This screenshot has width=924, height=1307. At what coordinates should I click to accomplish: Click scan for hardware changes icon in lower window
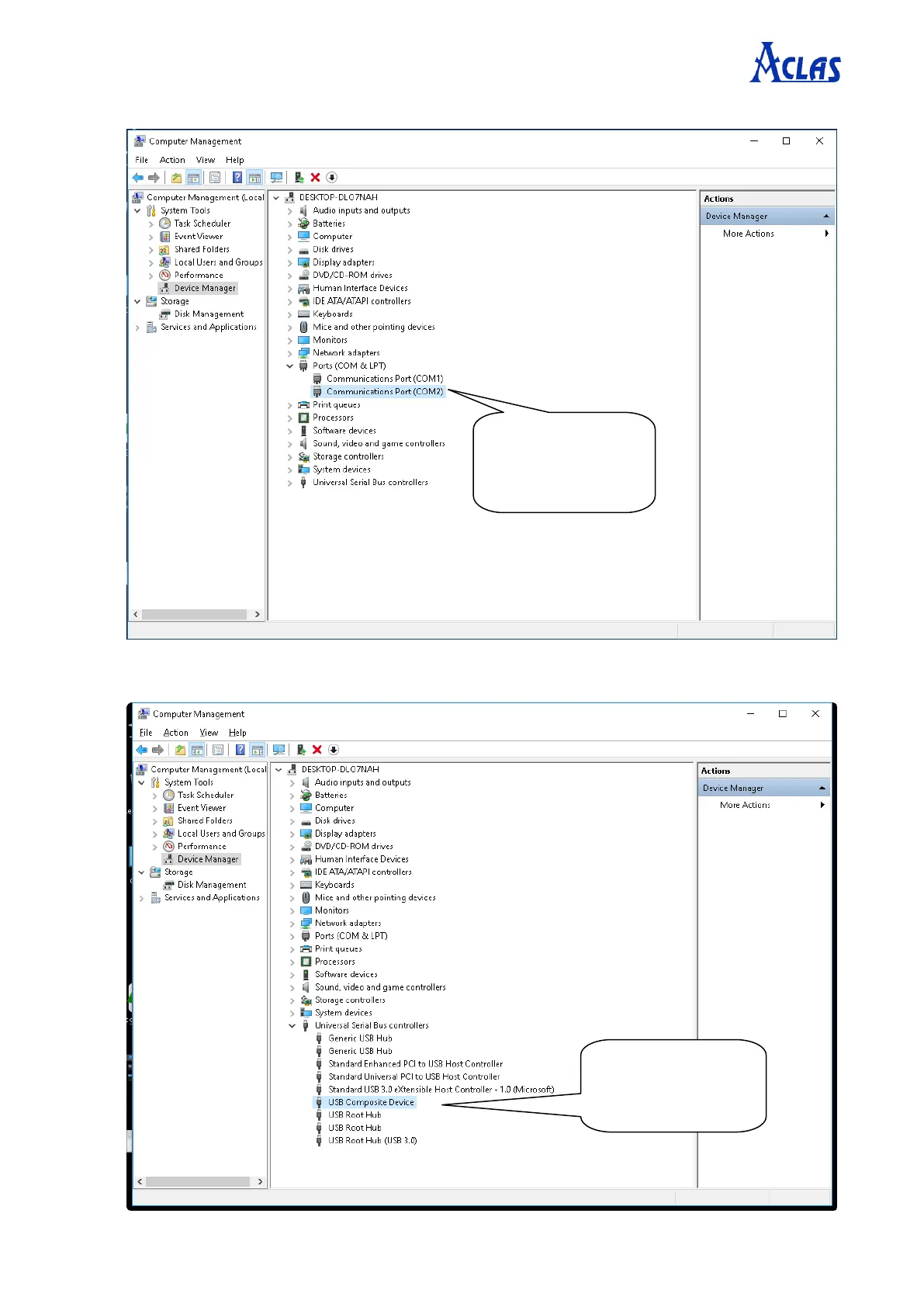(x=279, y=750)
